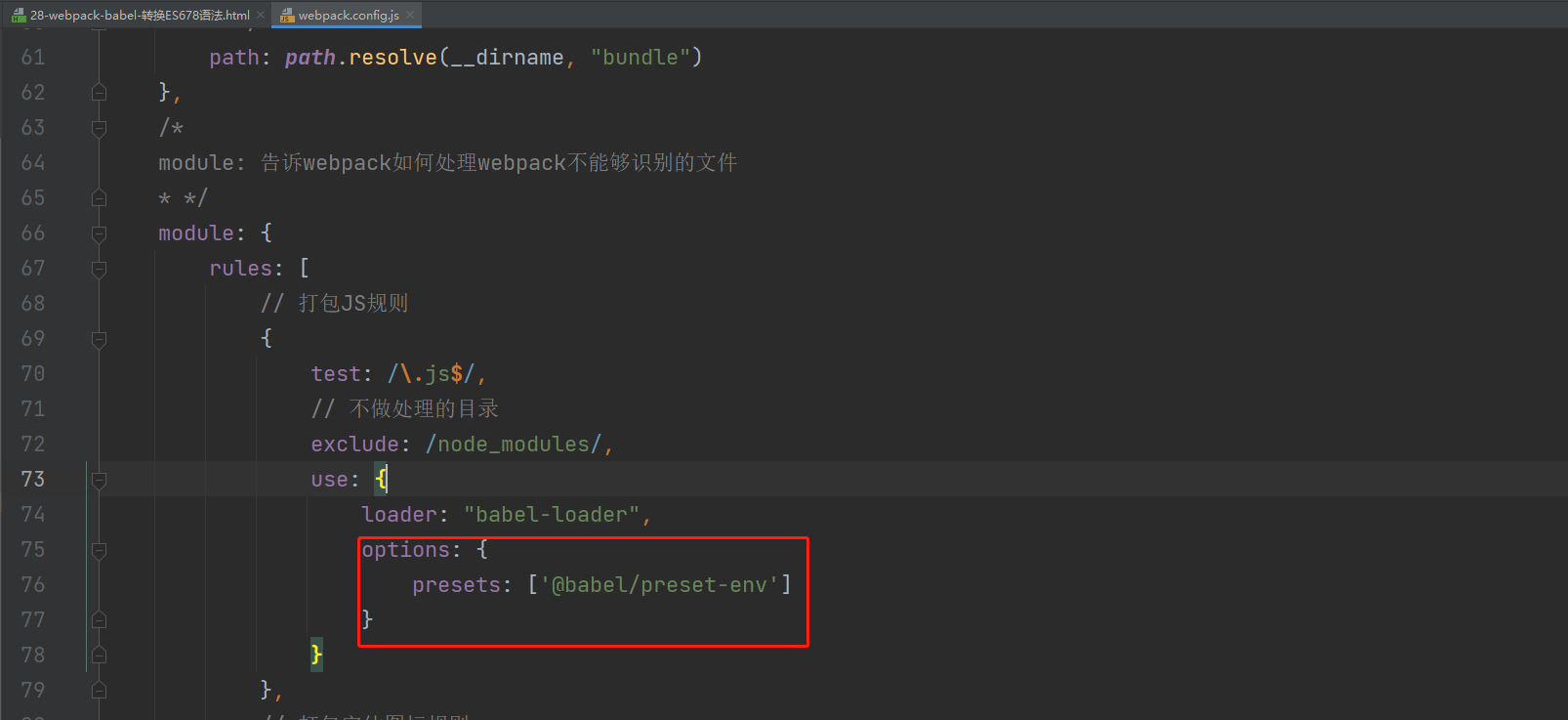
Task: Click the comment '// 不做处理的目录'
Action: (405, 409)
